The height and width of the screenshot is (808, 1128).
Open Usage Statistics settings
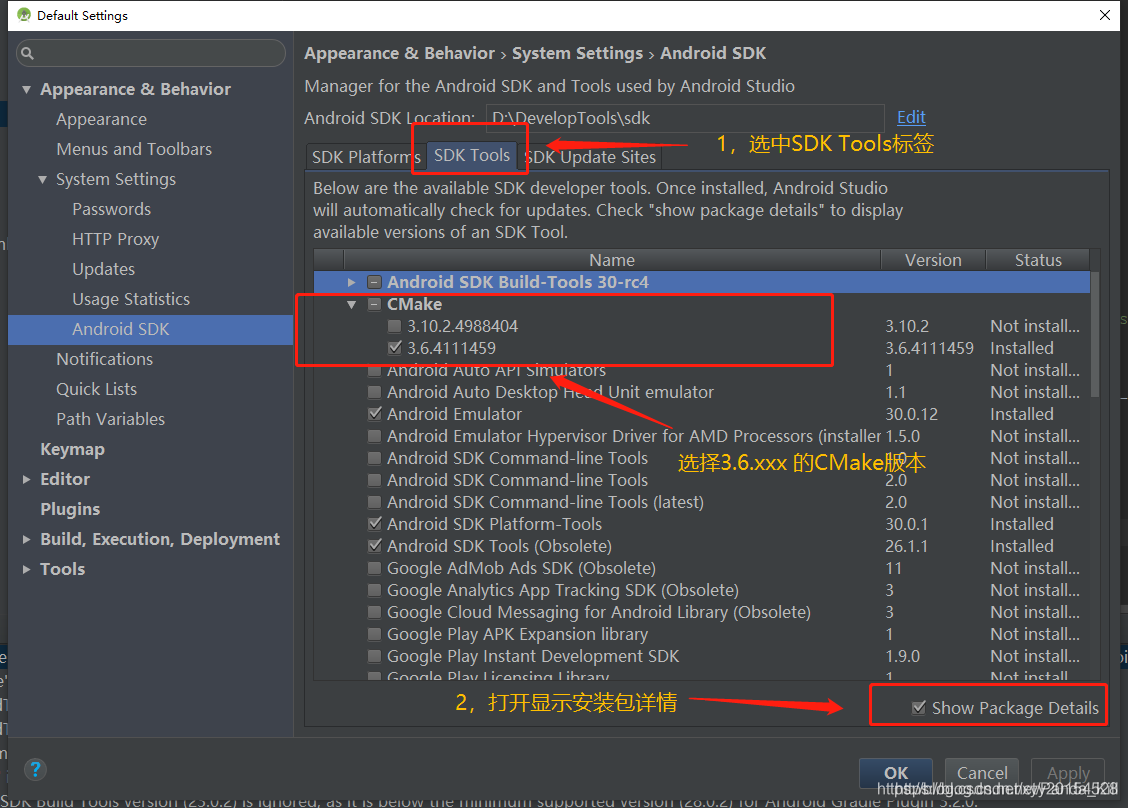pos(131,299)
